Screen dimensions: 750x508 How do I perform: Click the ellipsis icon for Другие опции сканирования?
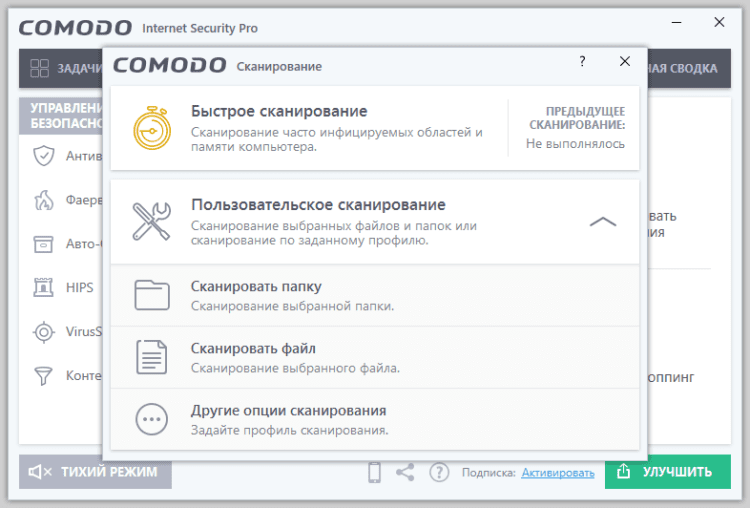point(152,419)
